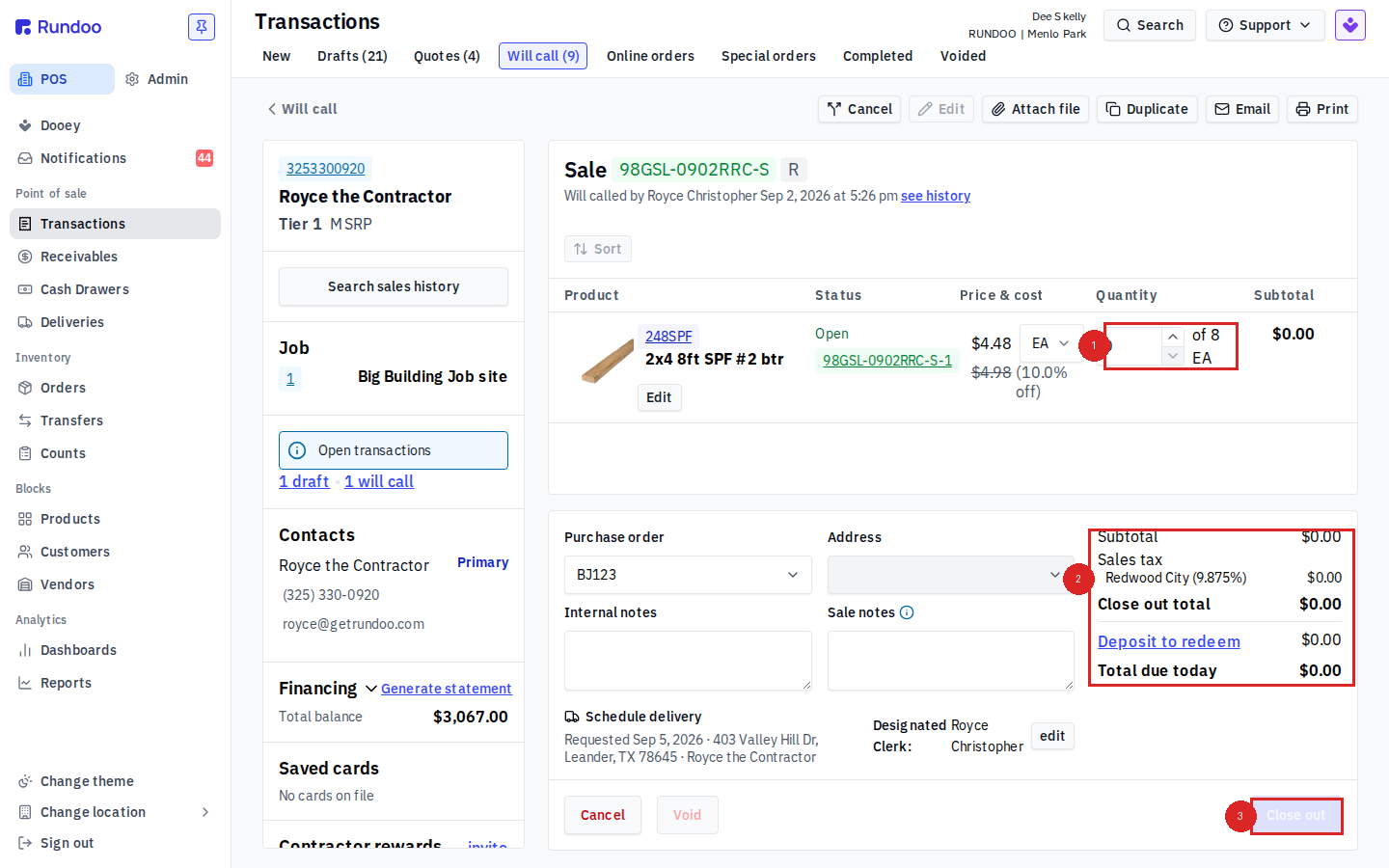Click order link 98GSL-0902RRC-S-1
The width and height of the screenshot is (1389, 868).
click(x=887, y=361)
